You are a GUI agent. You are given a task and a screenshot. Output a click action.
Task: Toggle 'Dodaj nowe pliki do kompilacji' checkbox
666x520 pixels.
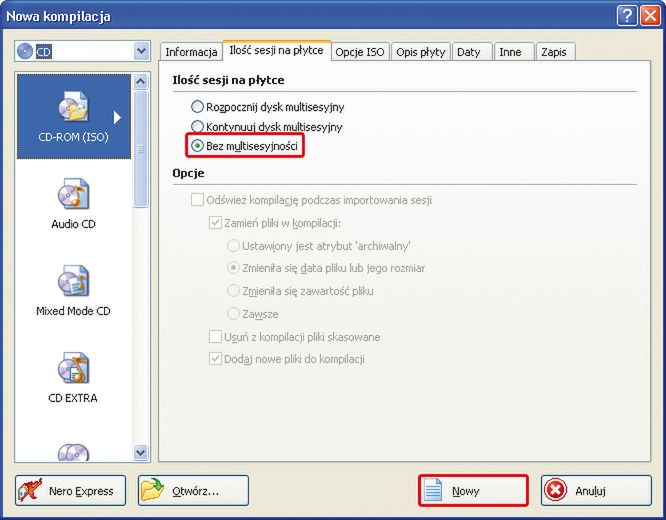pos(215,359)
